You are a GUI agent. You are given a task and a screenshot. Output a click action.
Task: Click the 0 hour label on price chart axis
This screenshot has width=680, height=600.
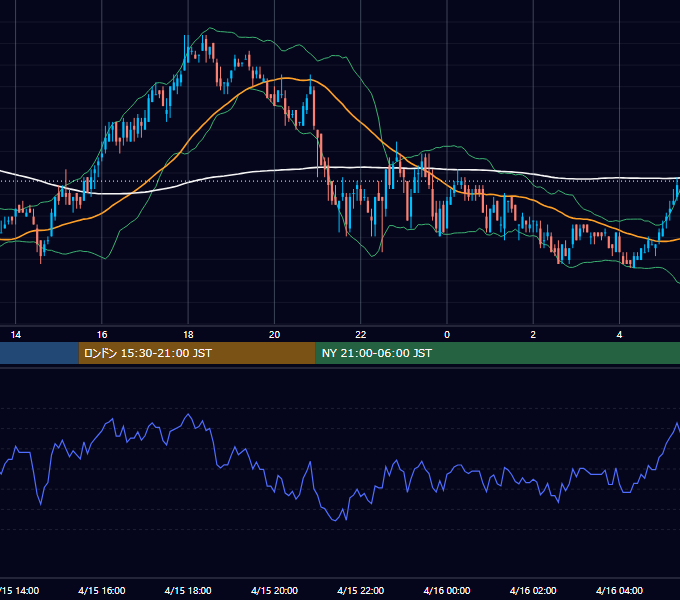pyautogui.click(x=447, y=335)
